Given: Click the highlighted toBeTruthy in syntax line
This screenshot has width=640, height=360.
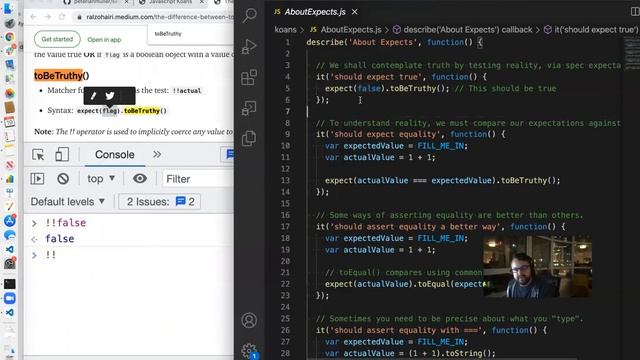Looking at the screenshot, I should pos(142,111).
